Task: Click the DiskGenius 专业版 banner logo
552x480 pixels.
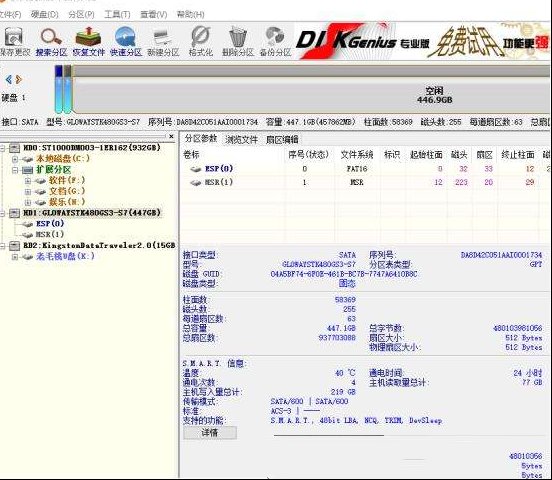Action: coord(362,41)
